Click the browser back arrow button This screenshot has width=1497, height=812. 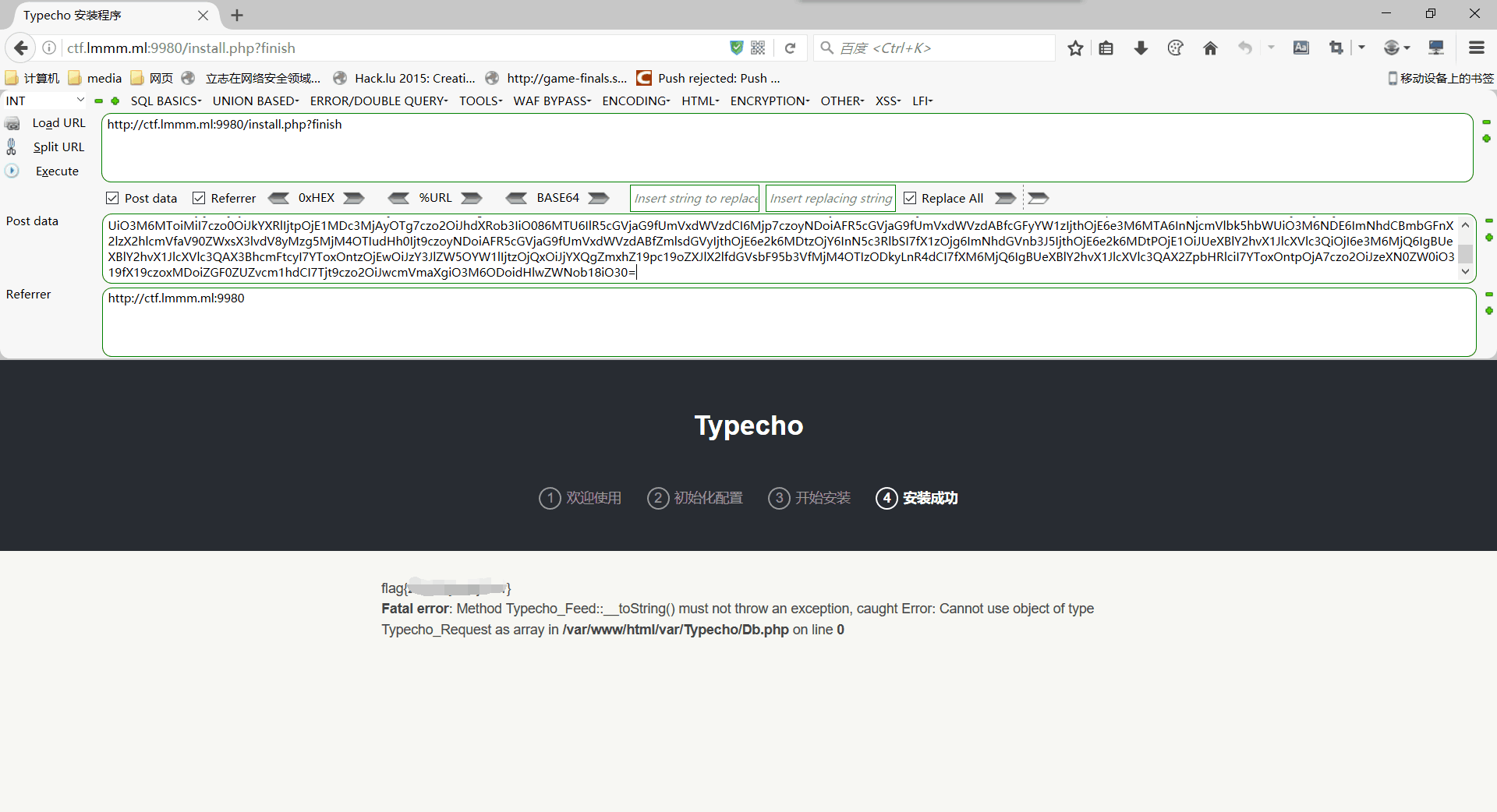(x=21, y=48)
